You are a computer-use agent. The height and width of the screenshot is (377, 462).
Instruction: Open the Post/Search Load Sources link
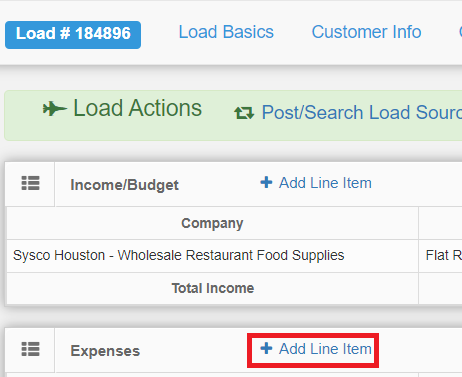pyautogui.click(x=362, y=112)
